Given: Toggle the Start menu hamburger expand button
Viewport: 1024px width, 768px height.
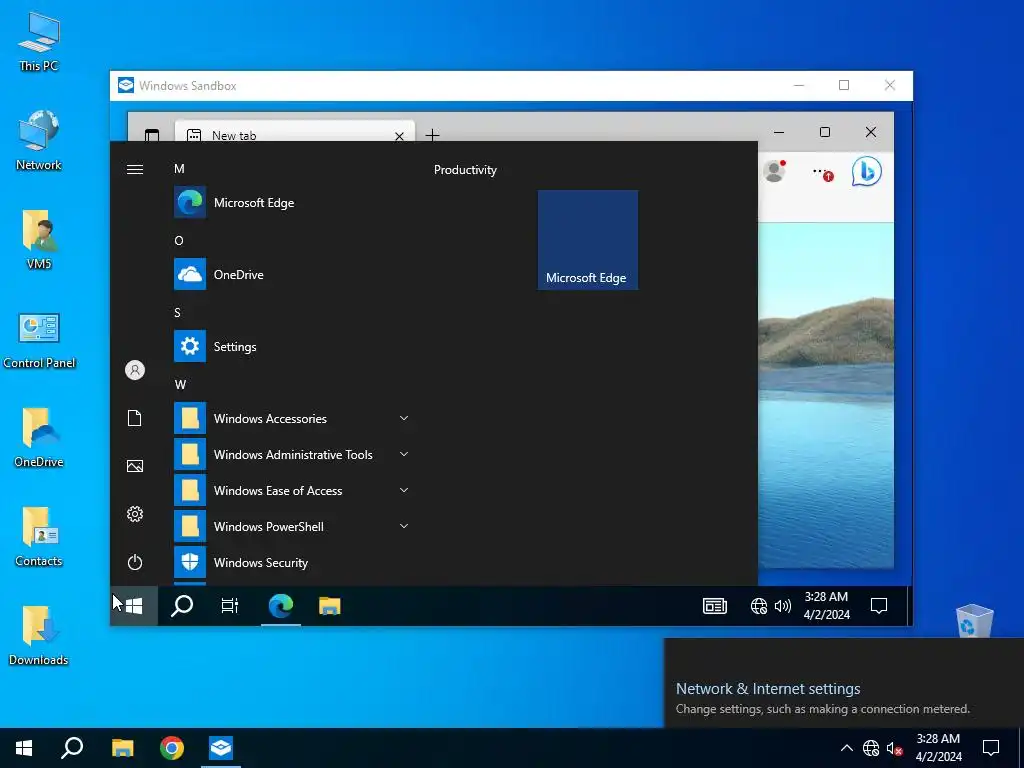Looking at the screenshot, I should click(135, 170).
